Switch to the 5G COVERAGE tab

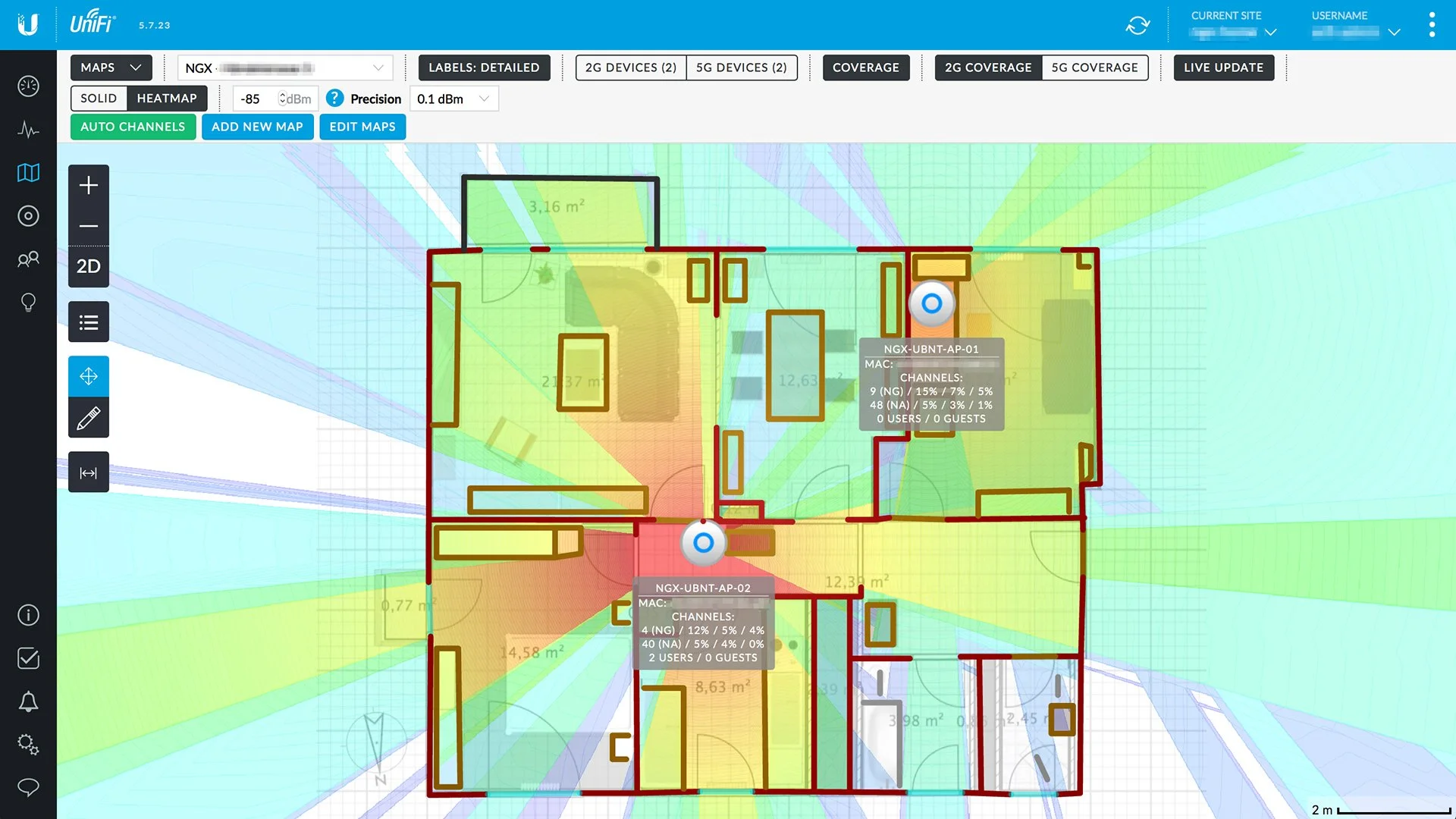coord(1094,67)
